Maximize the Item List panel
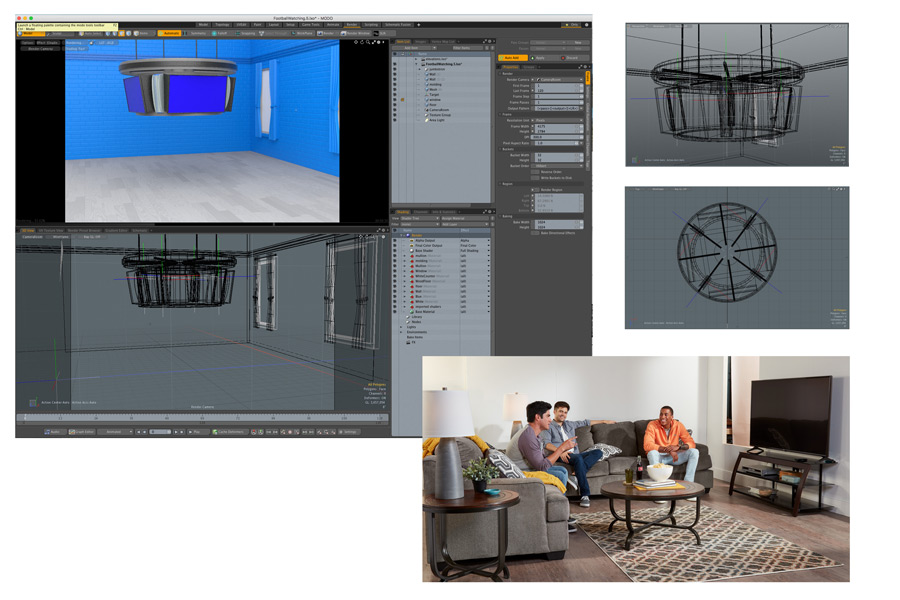This screenshot has height=600, width=900. point(484,41)
